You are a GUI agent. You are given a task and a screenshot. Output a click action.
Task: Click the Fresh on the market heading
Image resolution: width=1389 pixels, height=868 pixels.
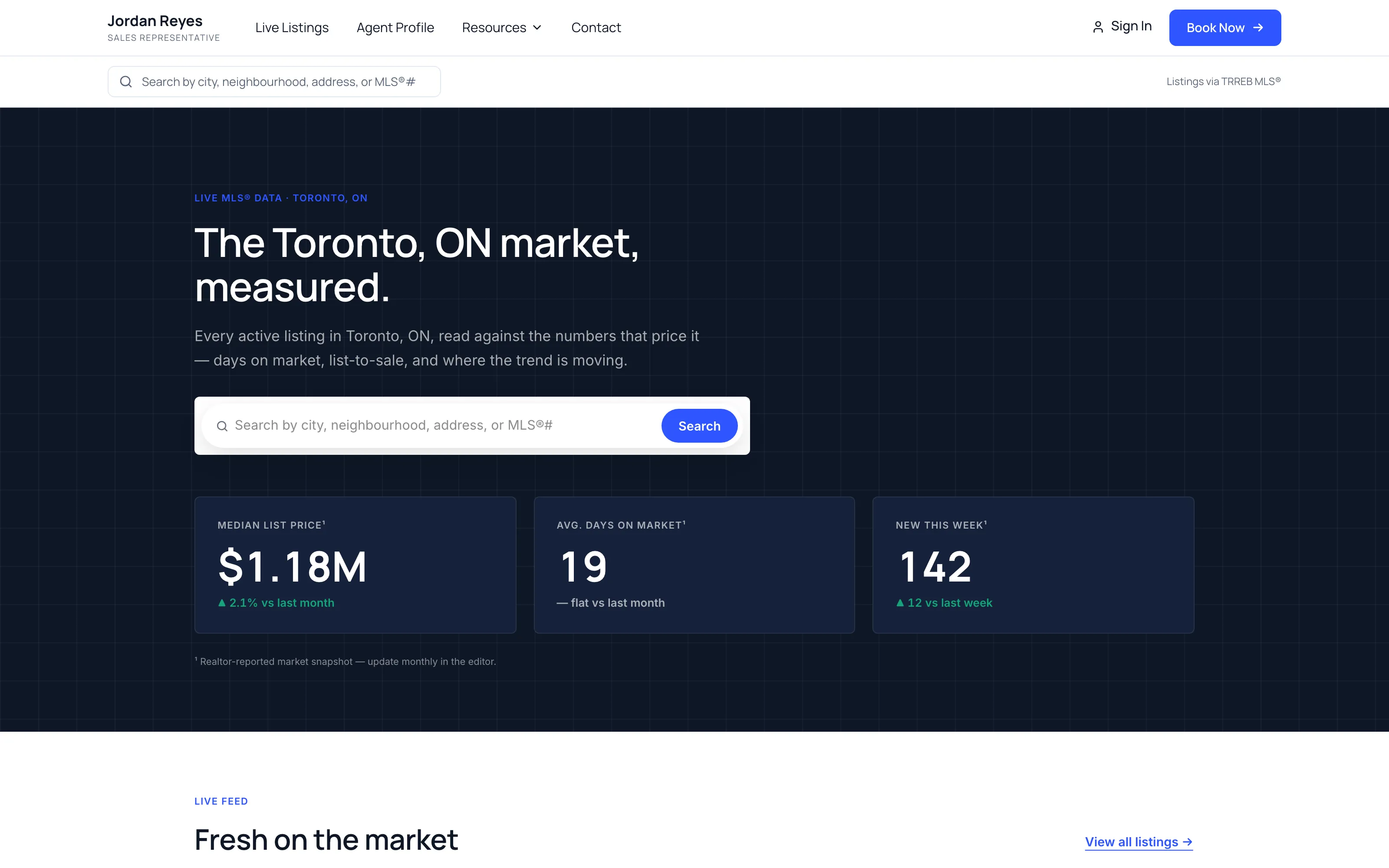pyautogui.click(x=326, y=840)
